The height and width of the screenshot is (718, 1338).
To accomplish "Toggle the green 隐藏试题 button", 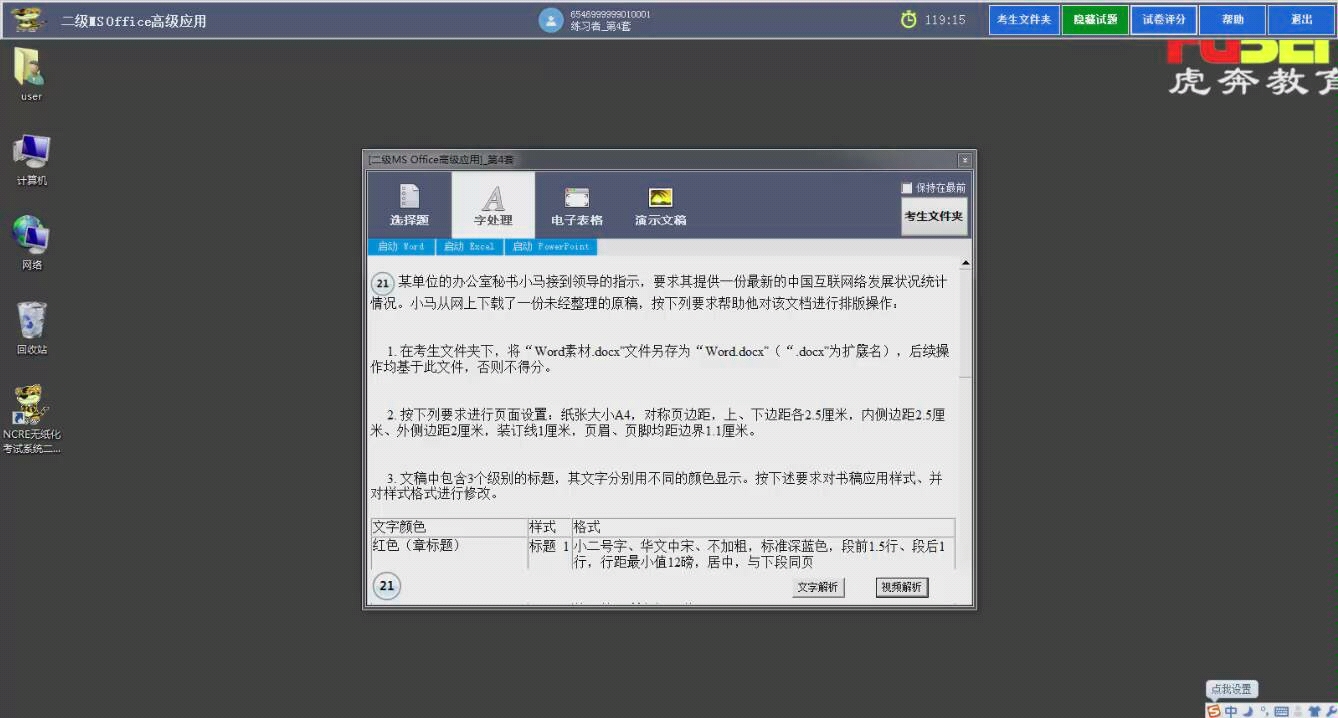I will pyautogui.click(x=1094, y=19).
